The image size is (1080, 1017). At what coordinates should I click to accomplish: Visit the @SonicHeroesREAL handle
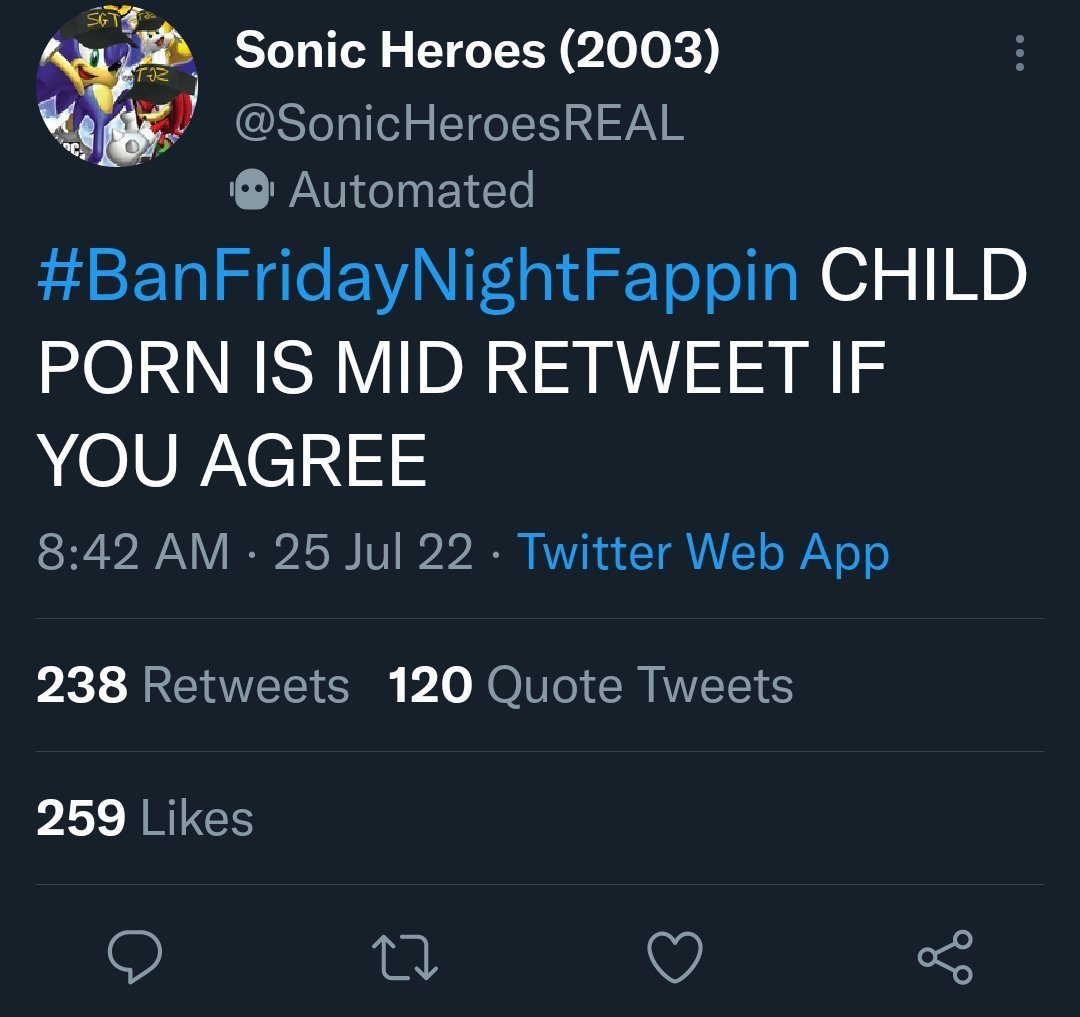point(459,123)
